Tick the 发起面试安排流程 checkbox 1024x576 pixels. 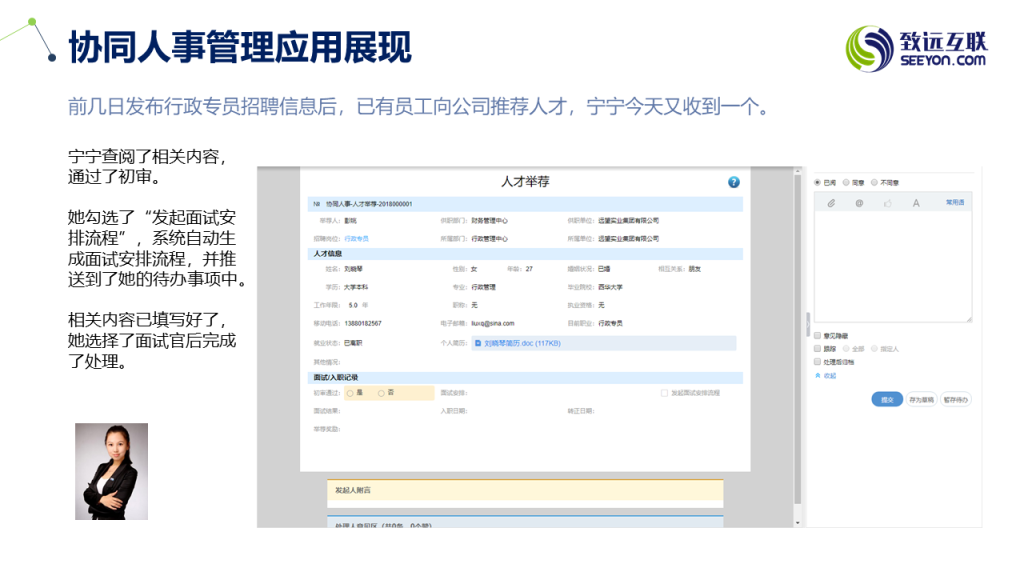(664, 393)
